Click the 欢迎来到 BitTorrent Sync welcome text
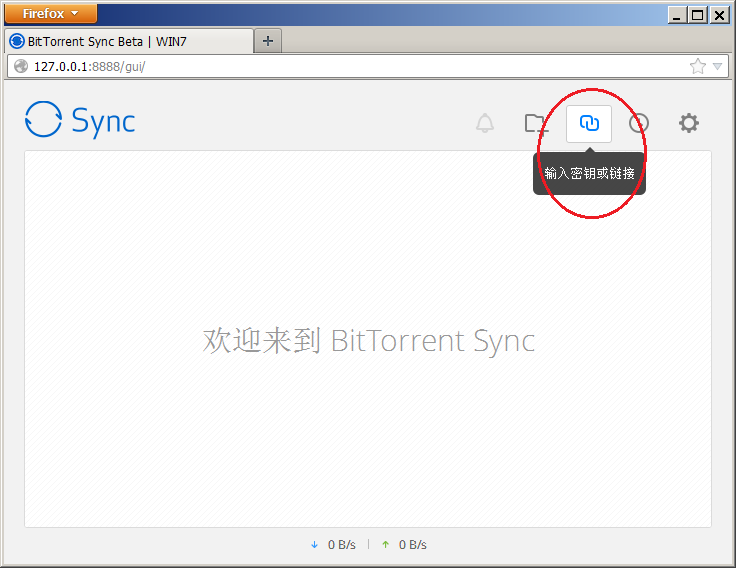 tap(369, 340)
